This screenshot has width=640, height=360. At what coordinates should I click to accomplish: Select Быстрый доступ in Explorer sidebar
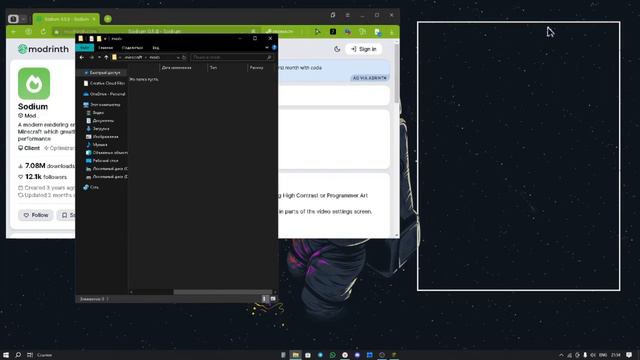click(x=102, y=73)
